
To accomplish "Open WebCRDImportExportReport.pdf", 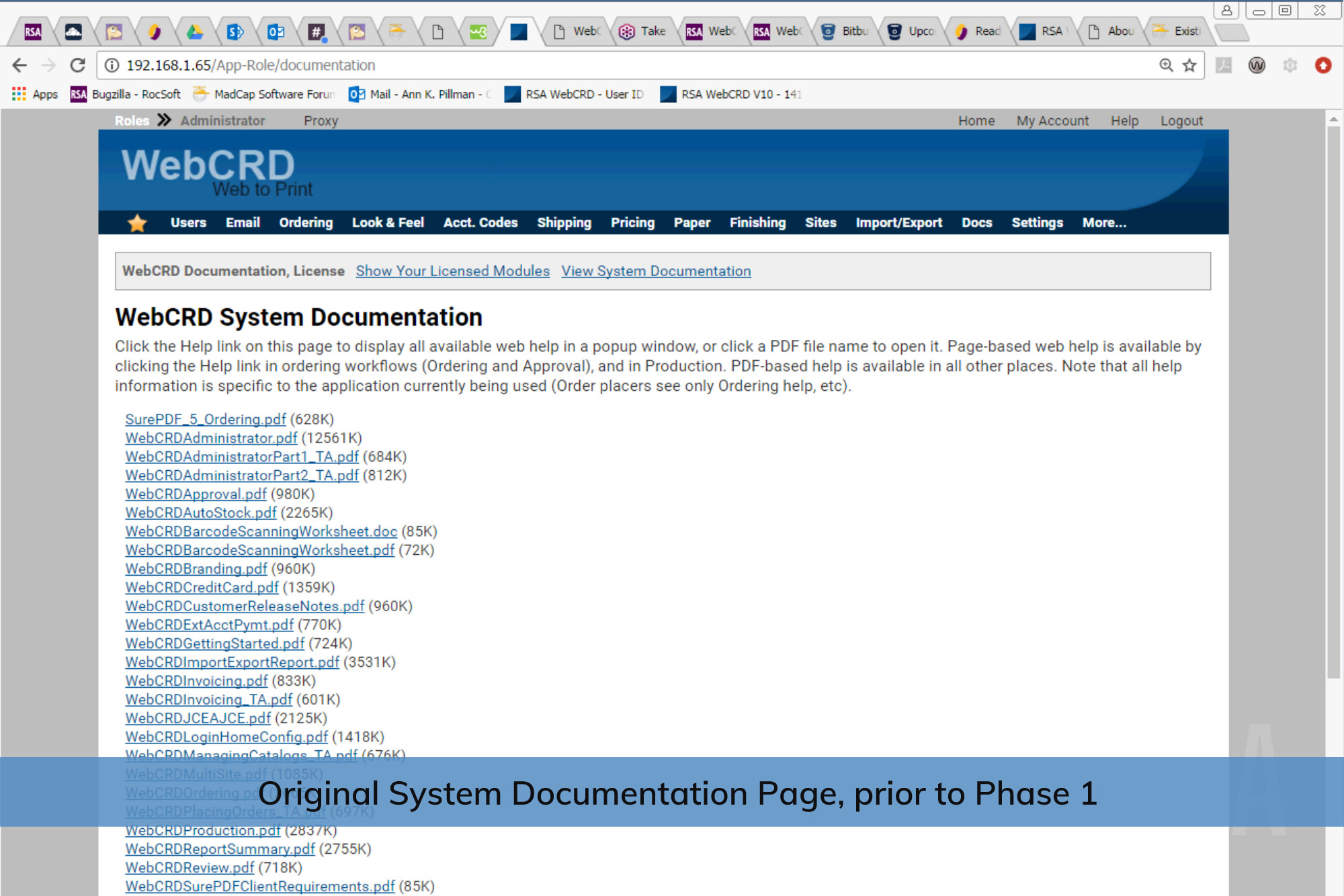I will (233, 662).
